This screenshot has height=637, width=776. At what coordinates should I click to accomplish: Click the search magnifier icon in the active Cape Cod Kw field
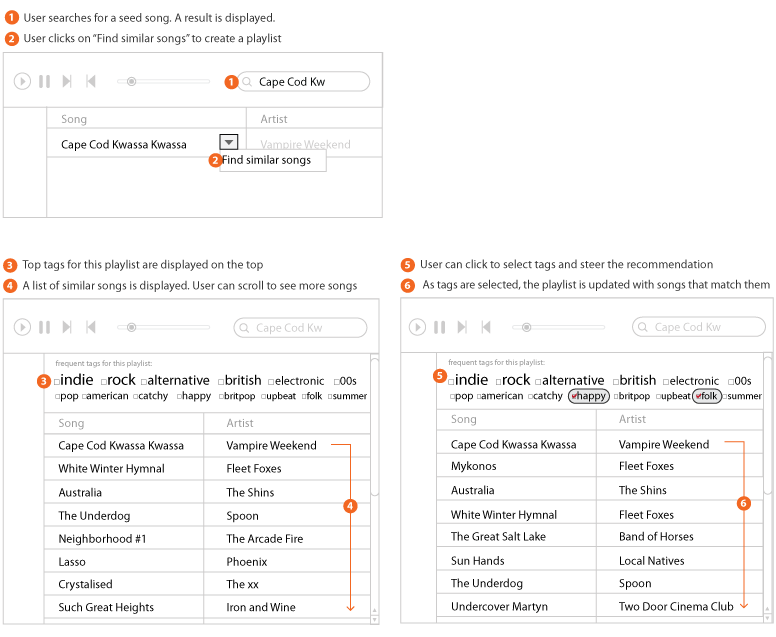[x=246, y=82]
